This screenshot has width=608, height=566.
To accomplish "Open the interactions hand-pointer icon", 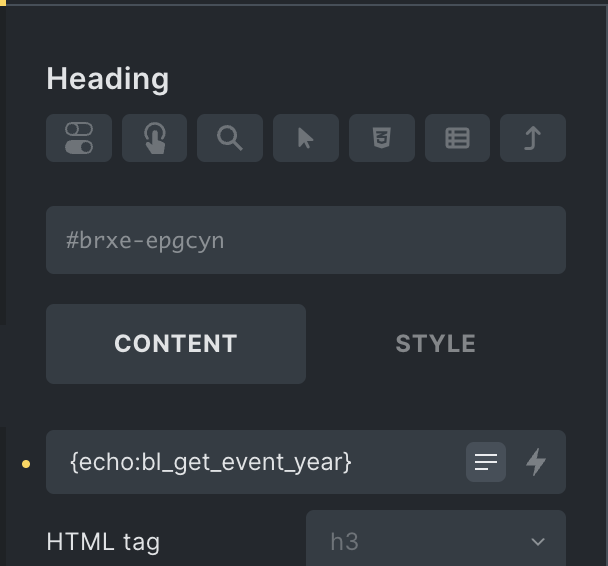I will [x=155, y=138].
